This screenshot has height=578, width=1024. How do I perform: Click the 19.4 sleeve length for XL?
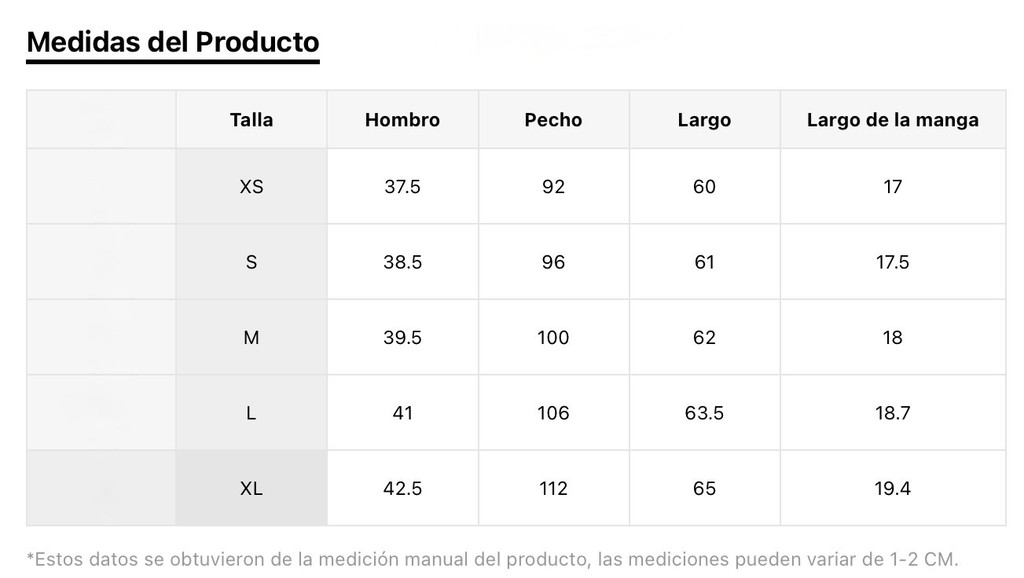click(x=893, y=489)
